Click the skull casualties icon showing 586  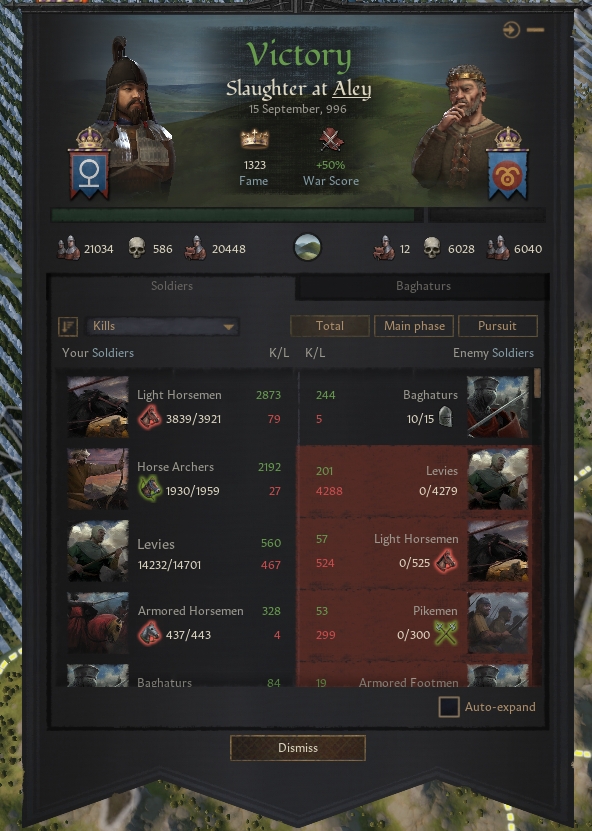[x=137, y=247]
